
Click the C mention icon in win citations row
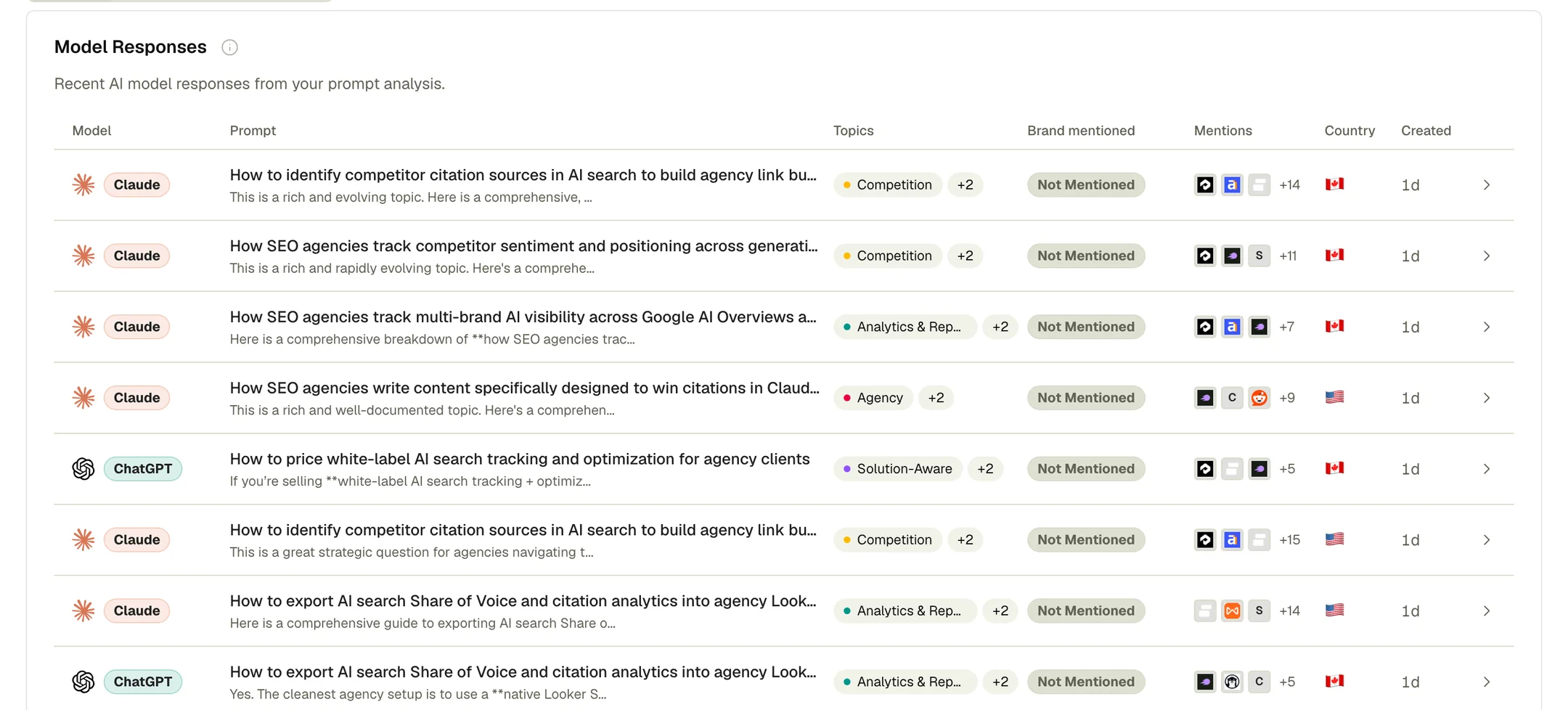tap(1232, 398)
